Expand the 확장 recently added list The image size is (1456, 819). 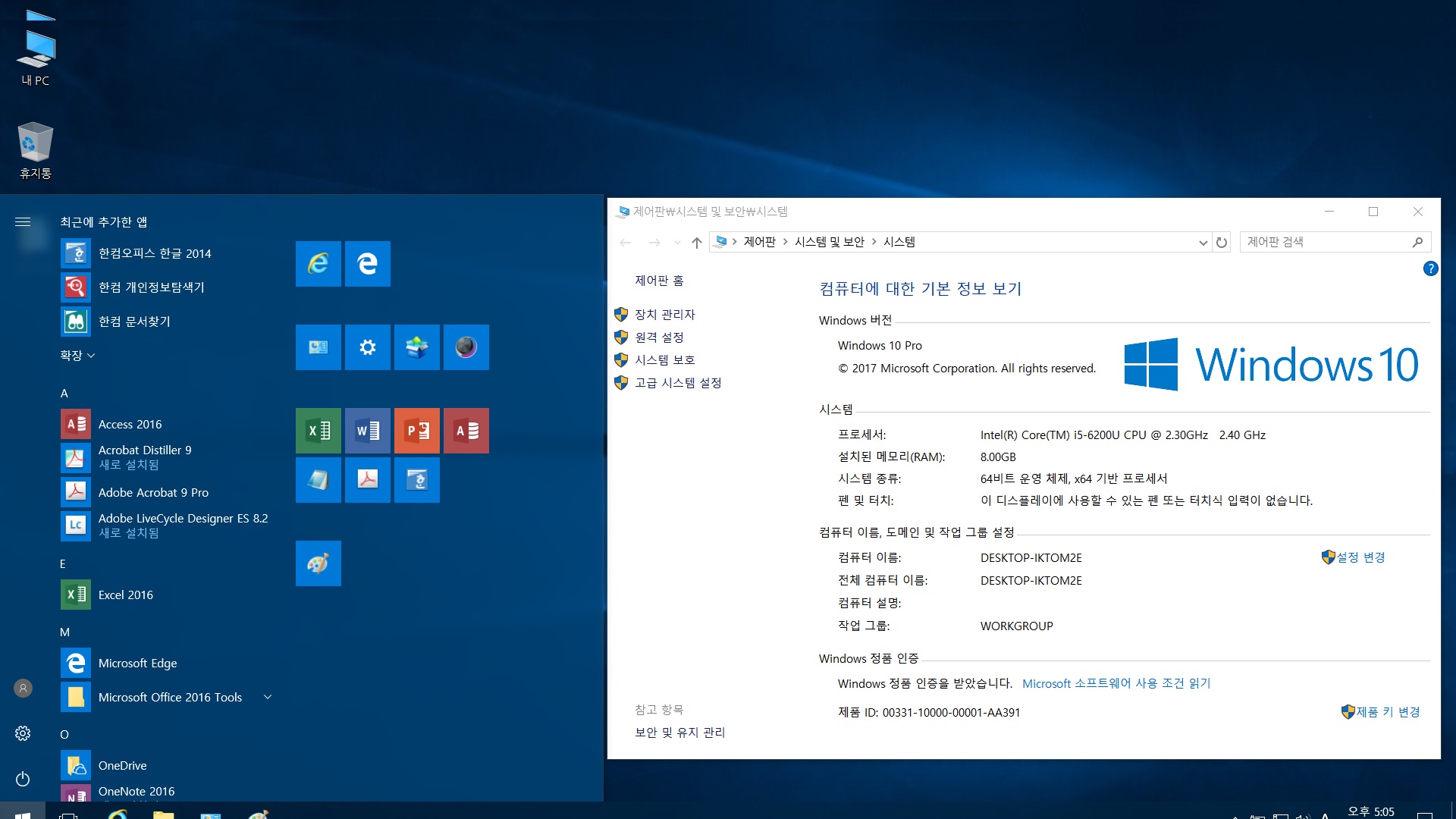click(x=77, y=356)
